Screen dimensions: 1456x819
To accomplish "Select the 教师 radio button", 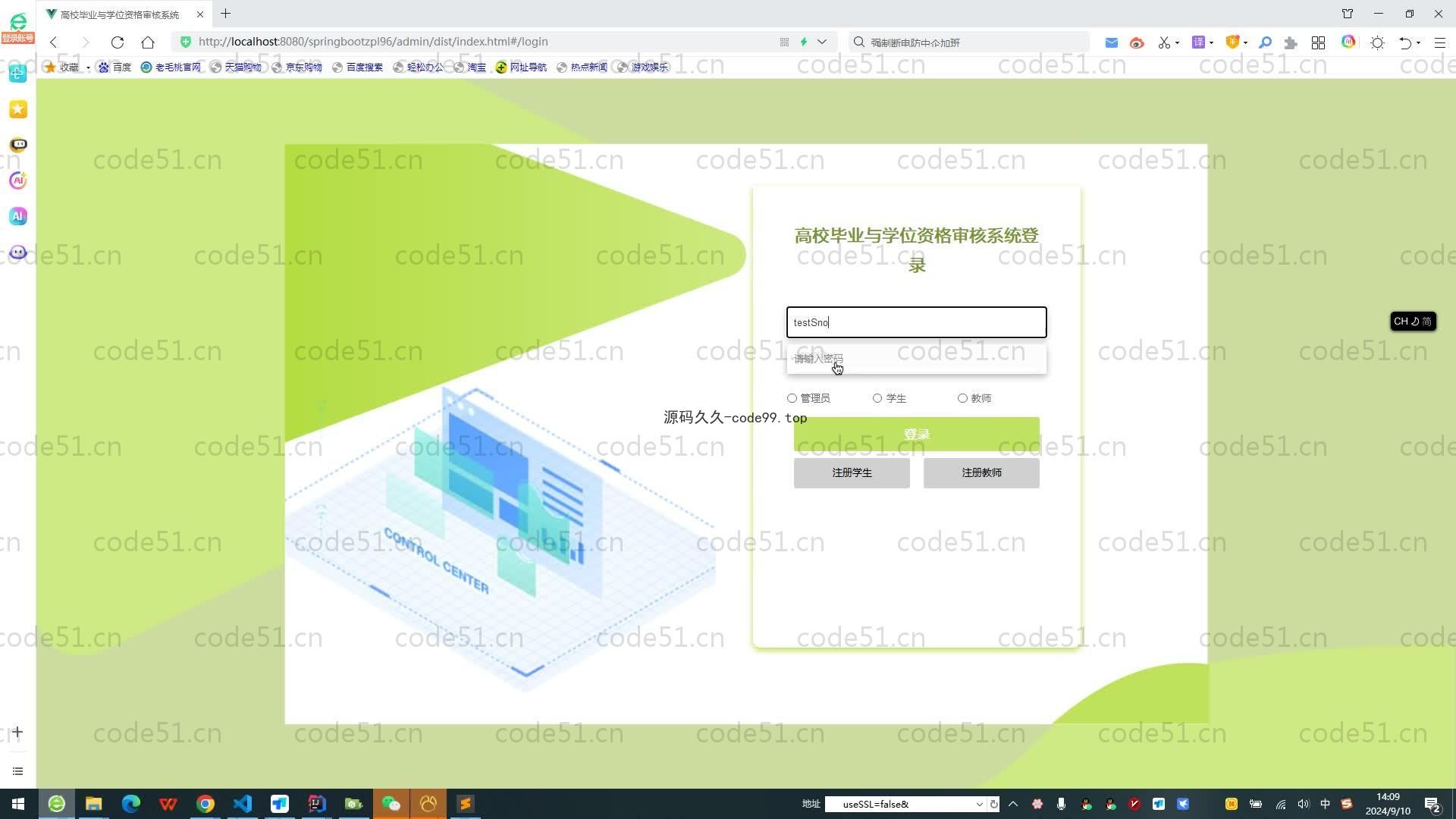I will coord(962,398).
